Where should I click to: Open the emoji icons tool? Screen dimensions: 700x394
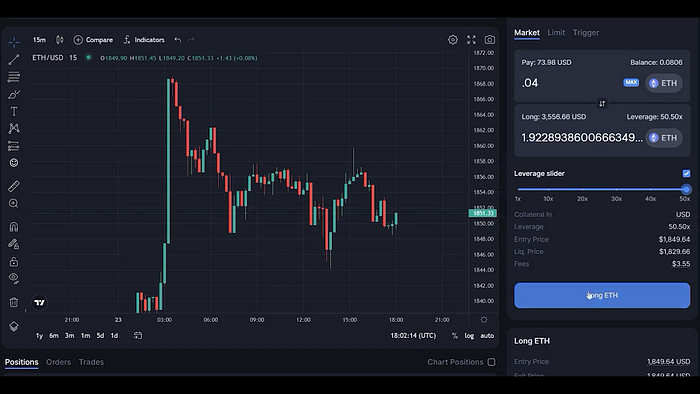(14, 163)
